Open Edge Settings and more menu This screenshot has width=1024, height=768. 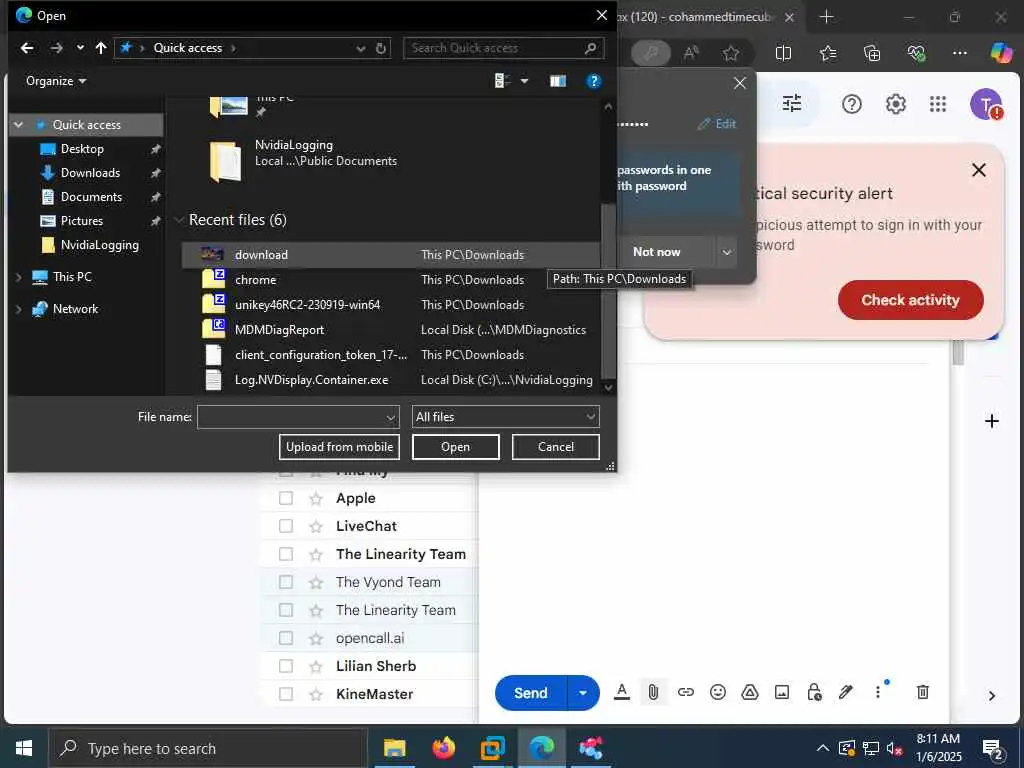(959, 53)
